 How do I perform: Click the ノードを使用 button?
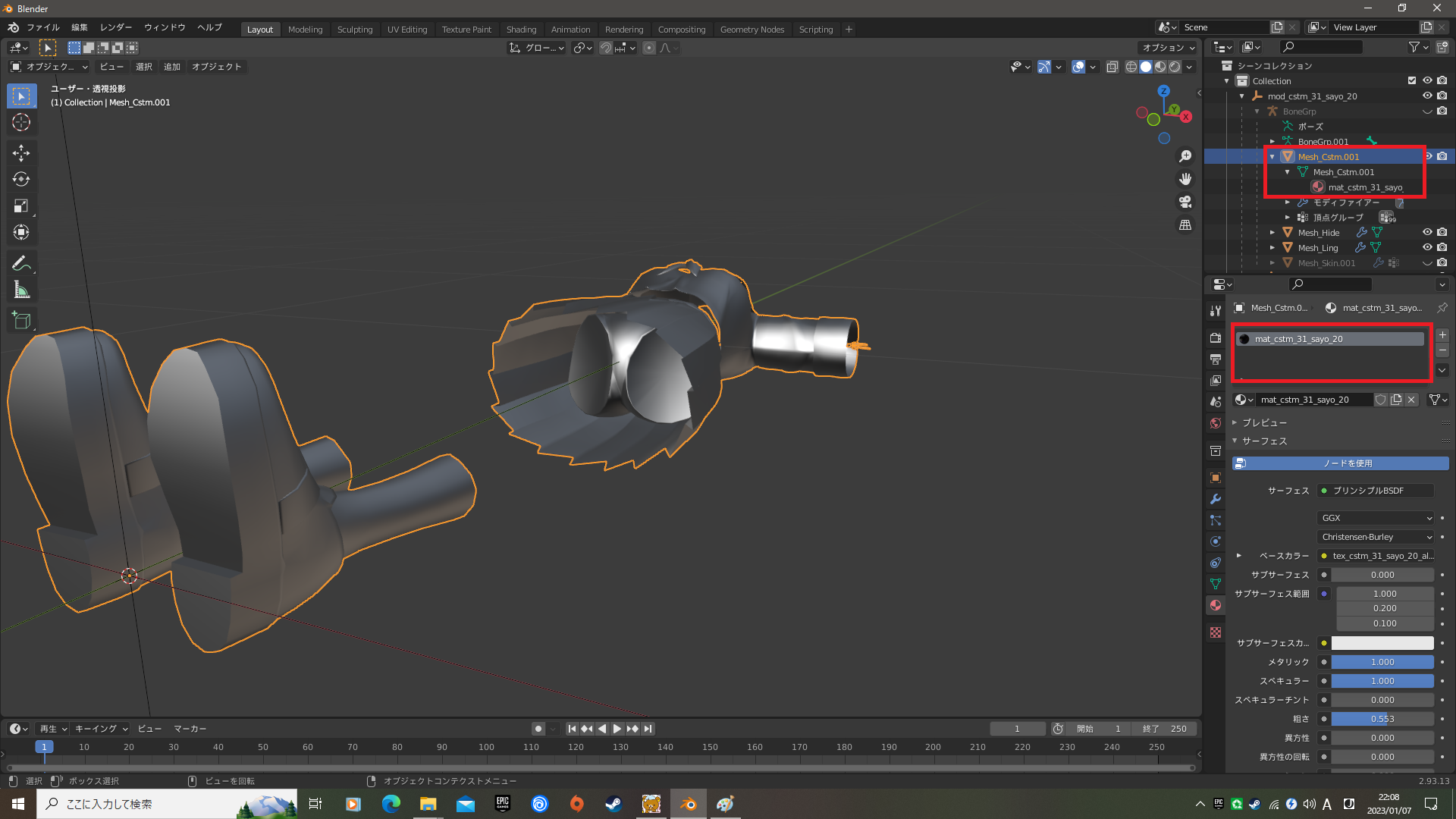tap(1341, 463)
